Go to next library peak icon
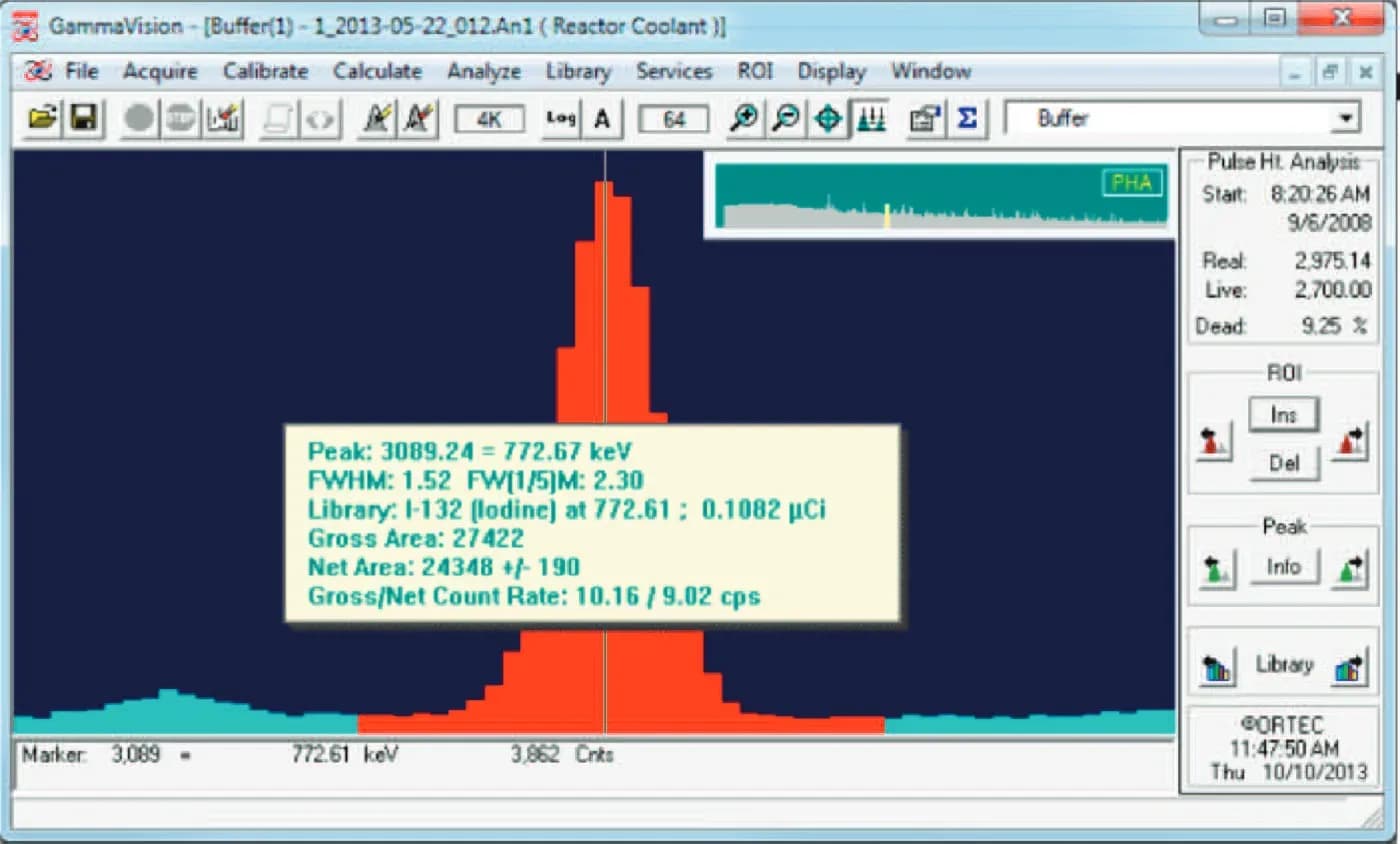The height and width of the screenshot is (844, 1400). click(x=1350, y=667)
